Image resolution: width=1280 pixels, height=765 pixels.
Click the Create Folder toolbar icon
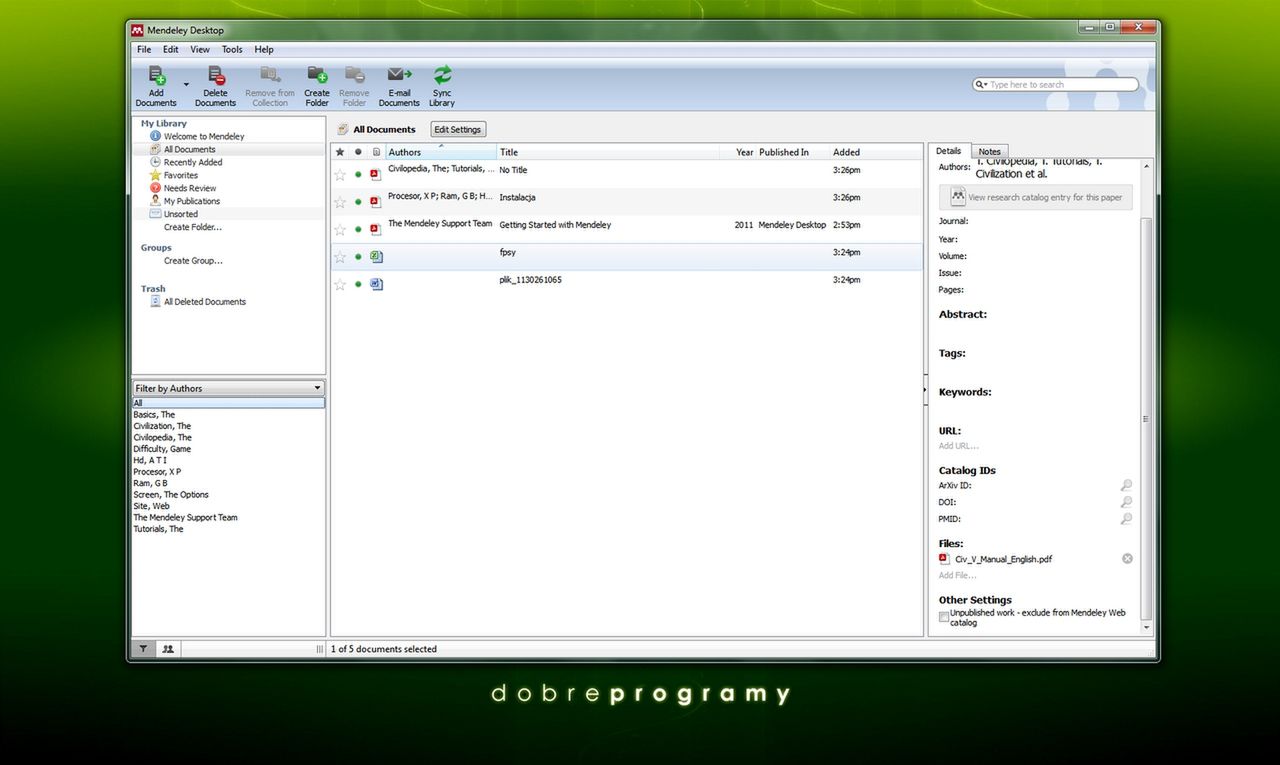coord(317,75)
